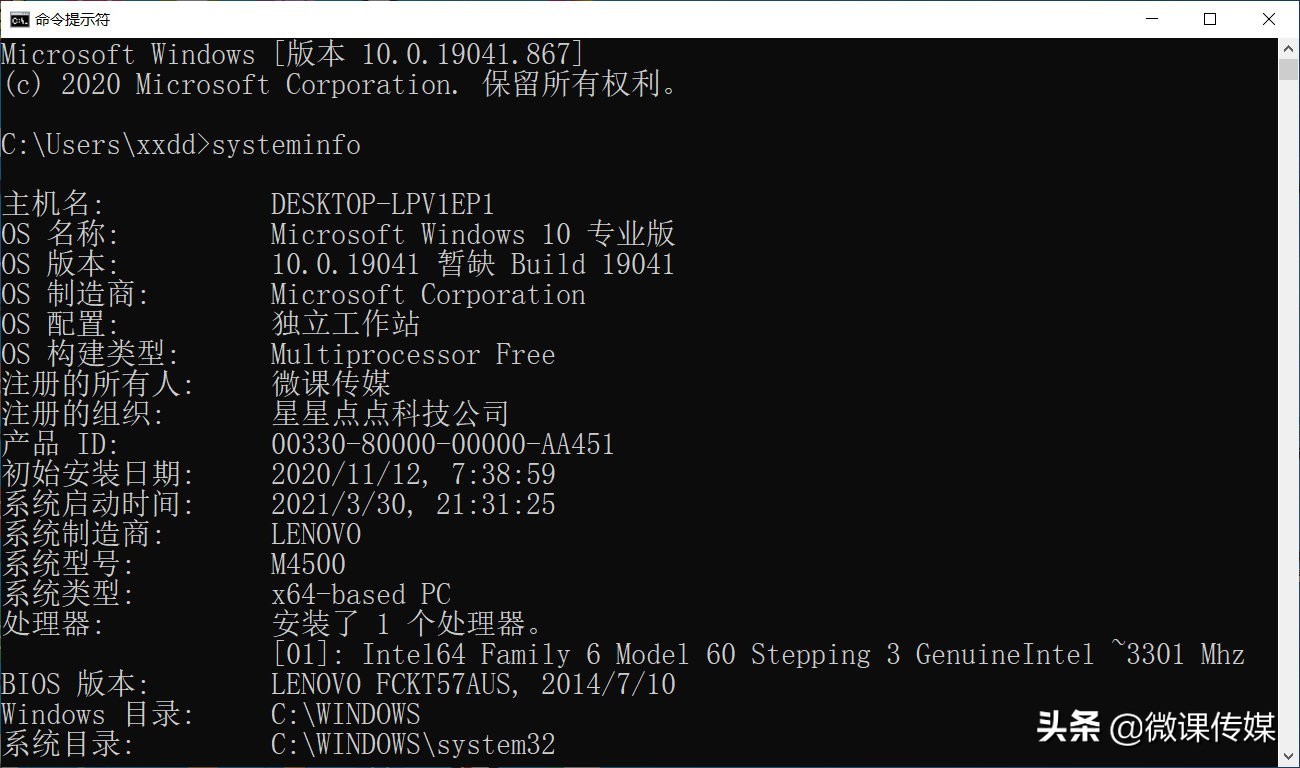Viewport: 1300px width, 768px height.
Task: Click the 命令提示符 title bar text
Action: 72,19
